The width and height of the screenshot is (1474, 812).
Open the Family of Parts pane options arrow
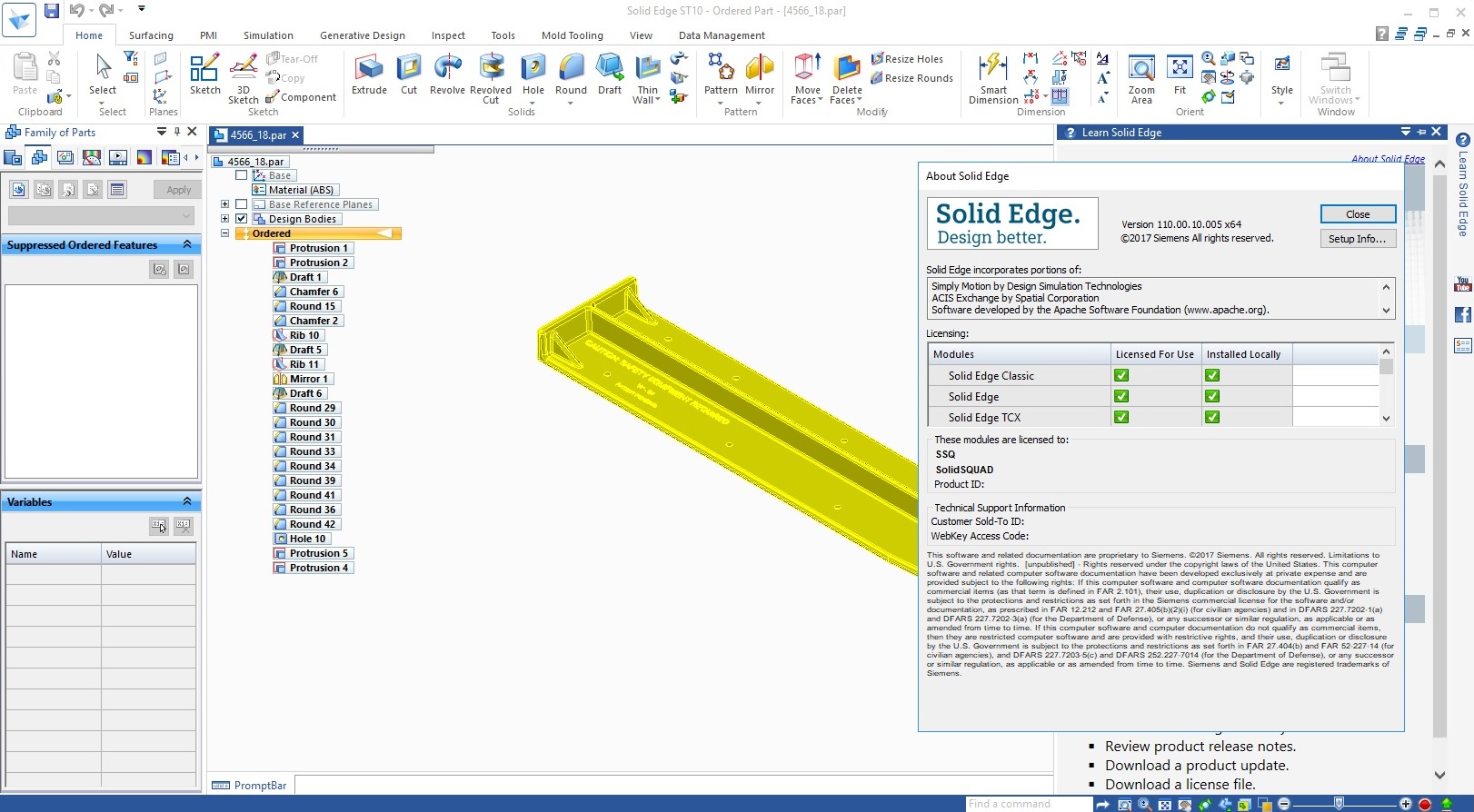tap(162, 132)
